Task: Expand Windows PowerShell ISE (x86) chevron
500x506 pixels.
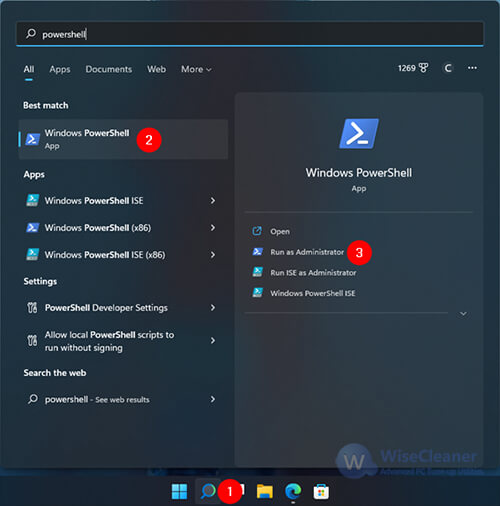Action: click(x=213, y=255)
